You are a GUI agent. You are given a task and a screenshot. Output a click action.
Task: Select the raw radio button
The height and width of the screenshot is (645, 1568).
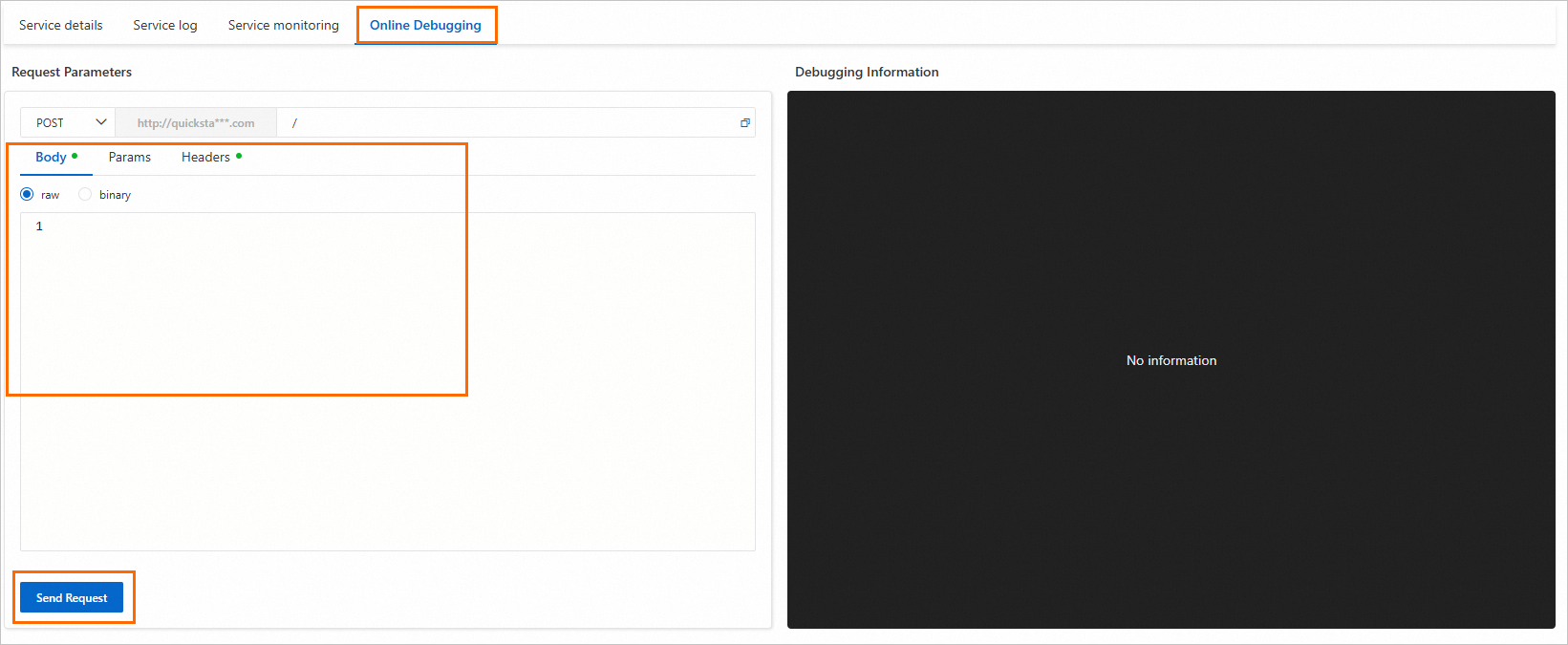point(27,194)
